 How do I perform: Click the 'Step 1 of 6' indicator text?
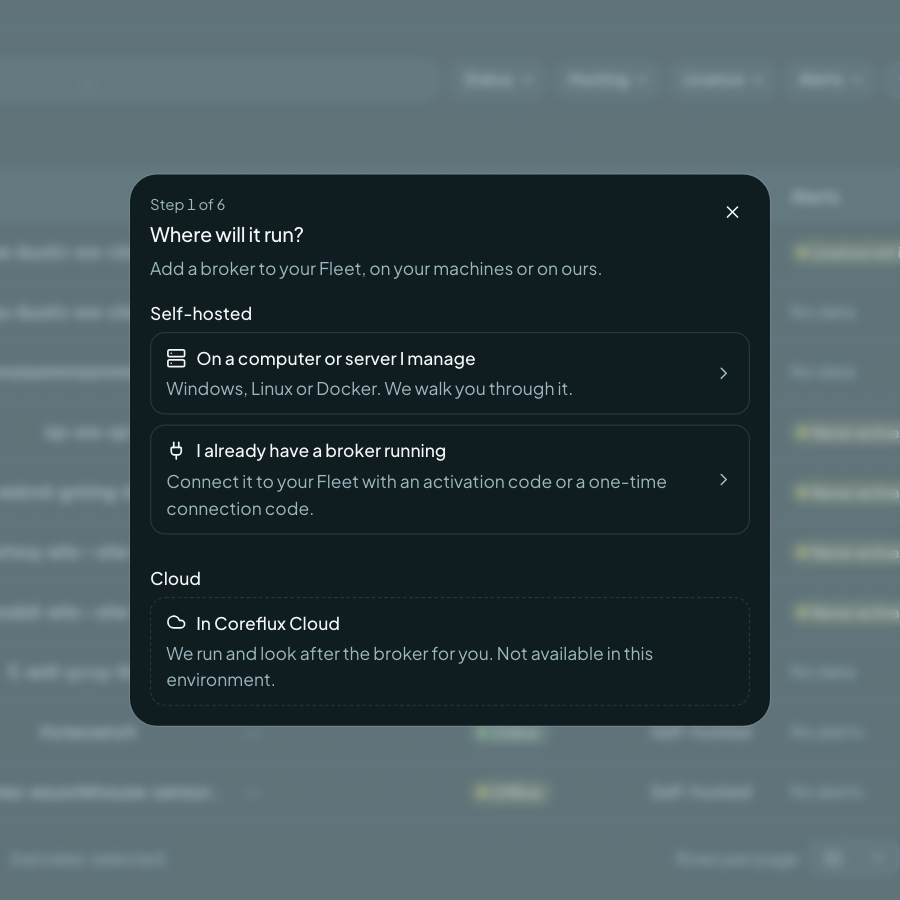pos(188,205)
